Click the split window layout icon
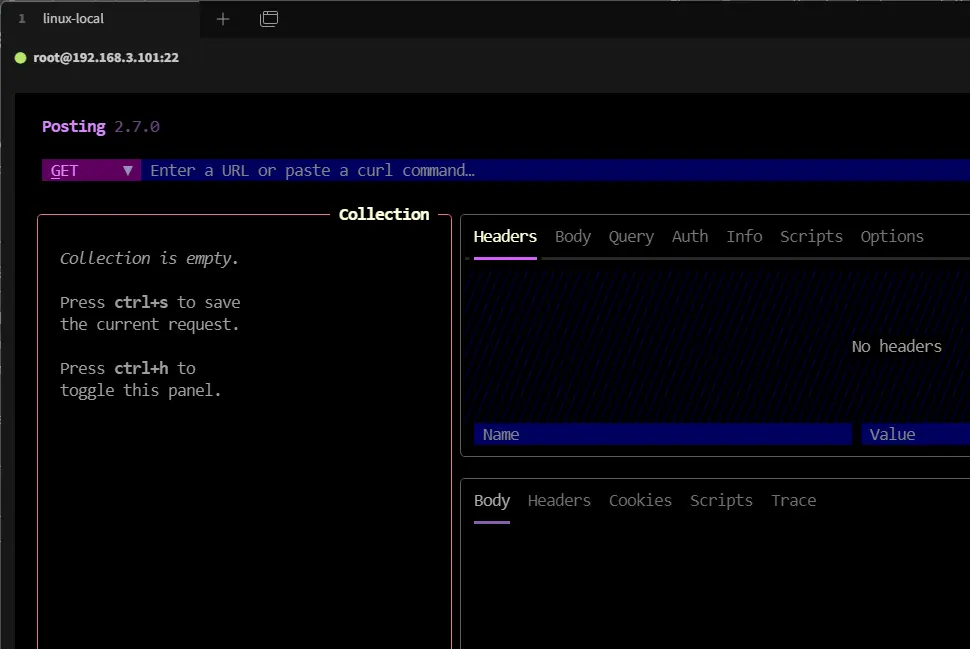 (x=269, y=19)
